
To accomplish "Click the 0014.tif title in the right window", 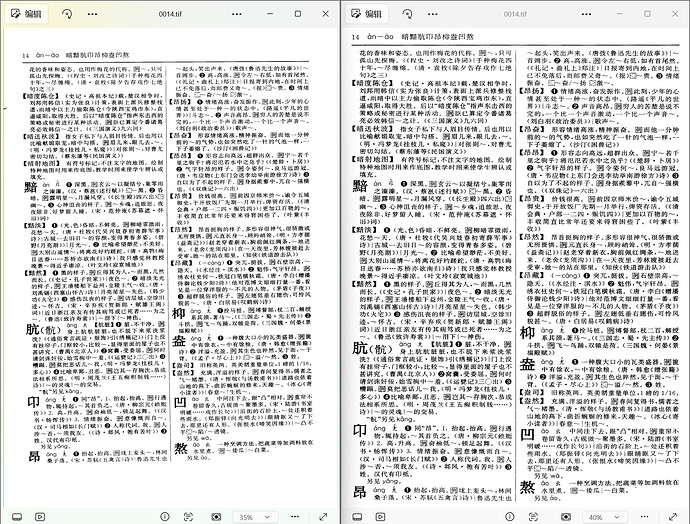I will point(515,14).
